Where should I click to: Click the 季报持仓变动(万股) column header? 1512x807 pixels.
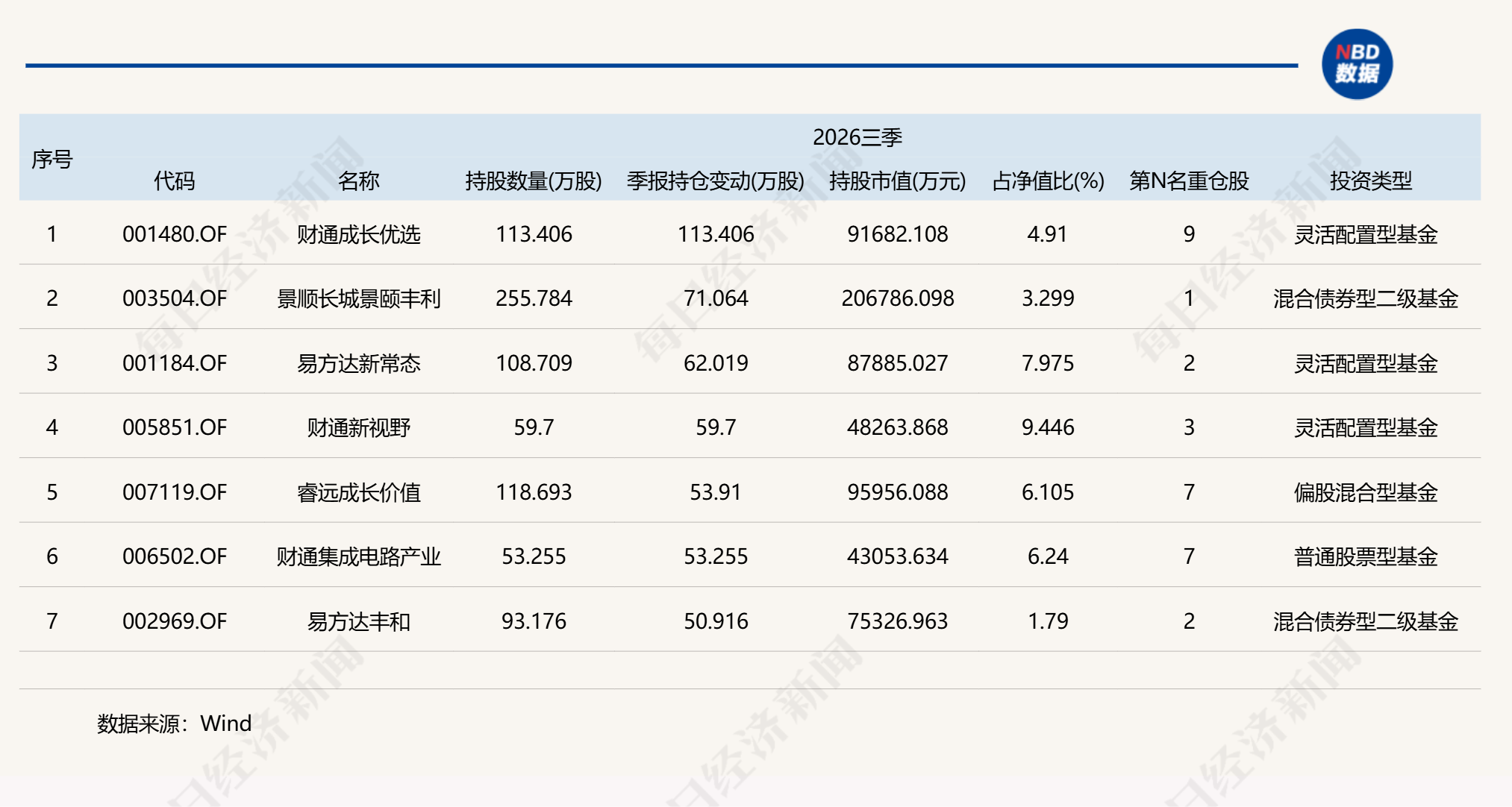(x=716, y=180)
